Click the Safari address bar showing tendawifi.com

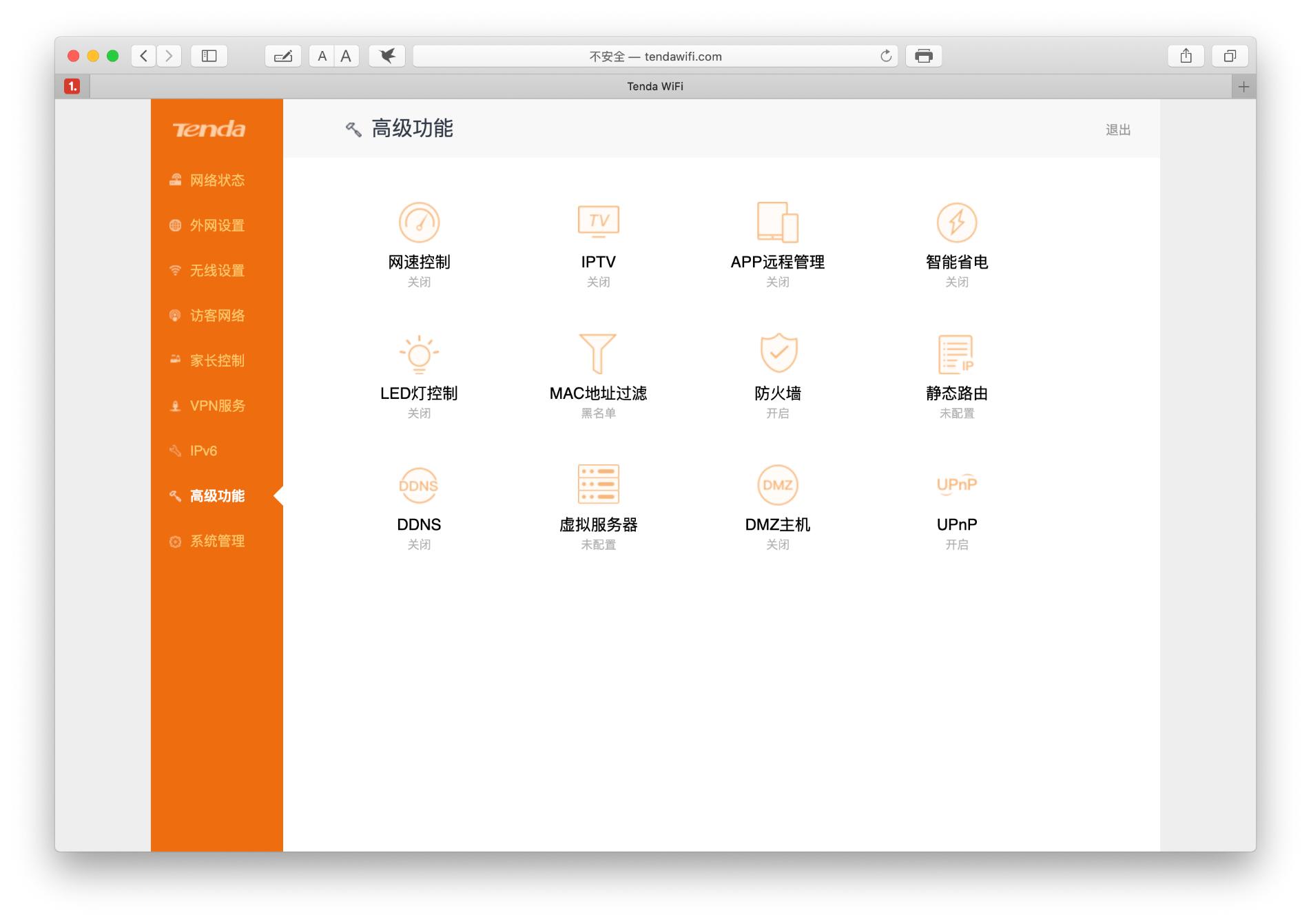coord(654,57)
